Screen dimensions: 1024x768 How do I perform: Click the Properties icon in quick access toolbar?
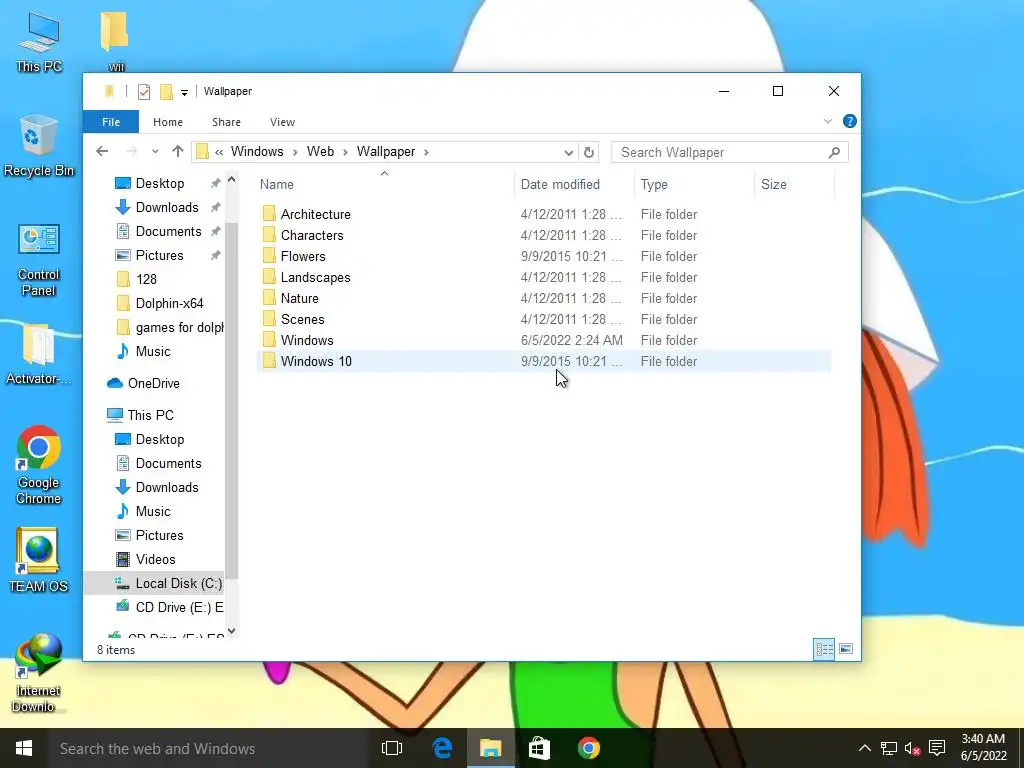pos(144,91)
